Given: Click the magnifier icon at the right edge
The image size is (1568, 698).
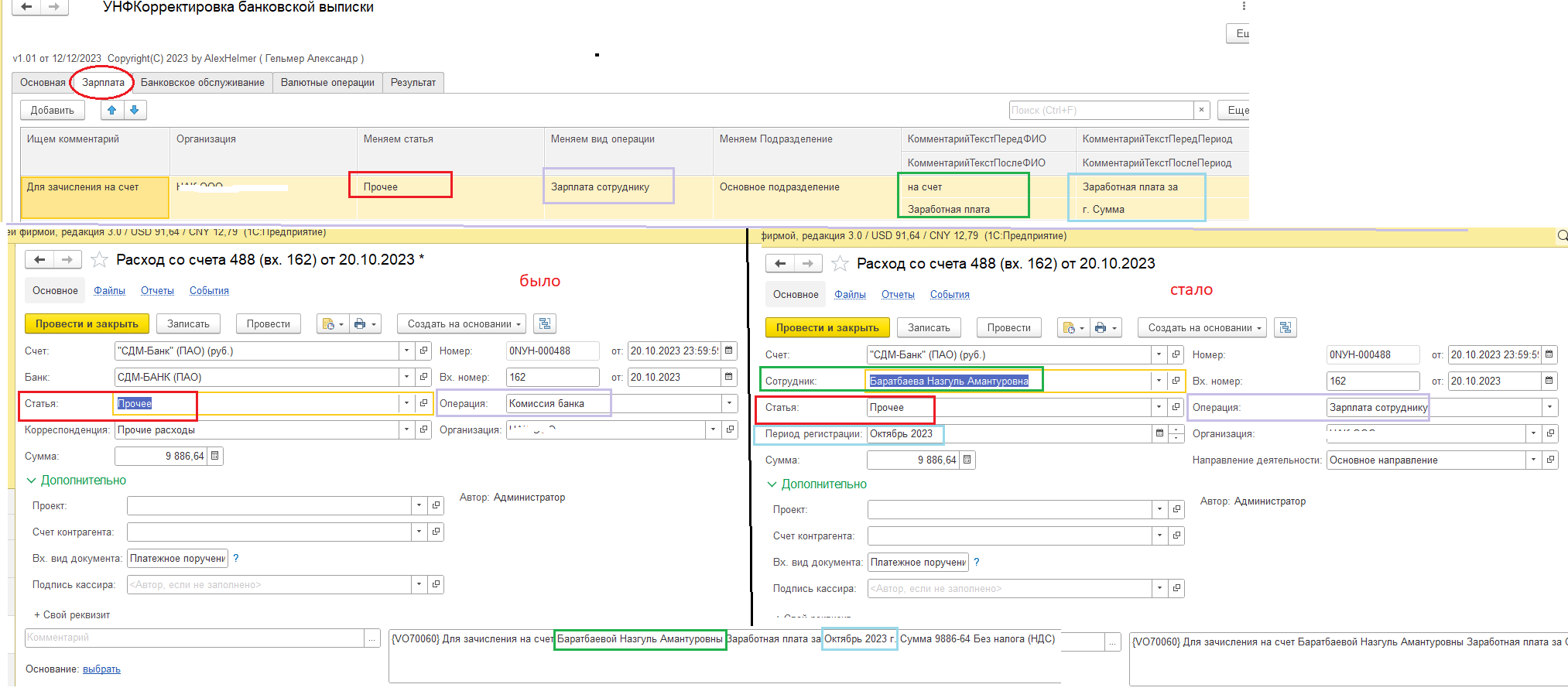Looking at the screenshot, I should (x=1562, y=235).
